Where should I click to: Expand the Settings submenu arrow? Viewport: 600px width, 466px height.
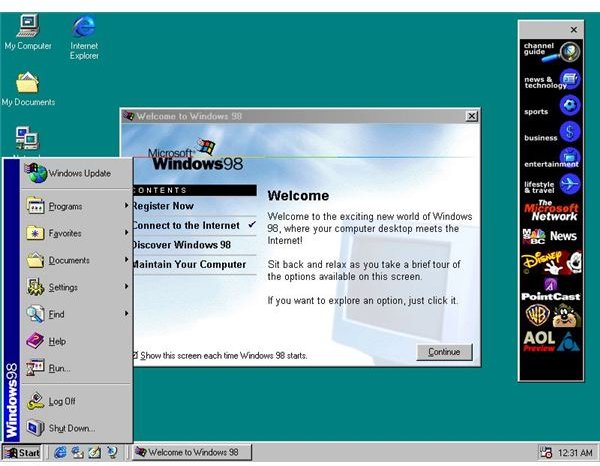pos(126,286)
